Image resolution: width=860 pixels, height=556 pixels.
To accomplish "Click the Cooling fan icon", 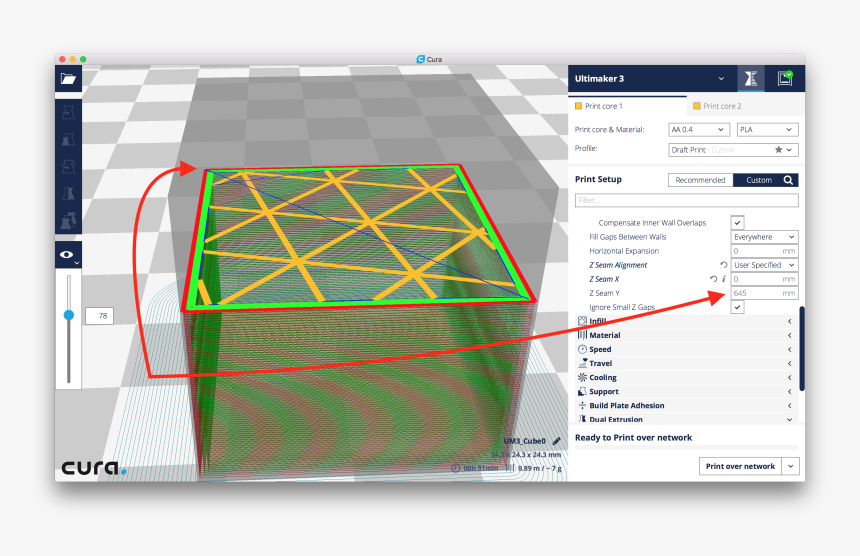I will (x=582, y=377).
